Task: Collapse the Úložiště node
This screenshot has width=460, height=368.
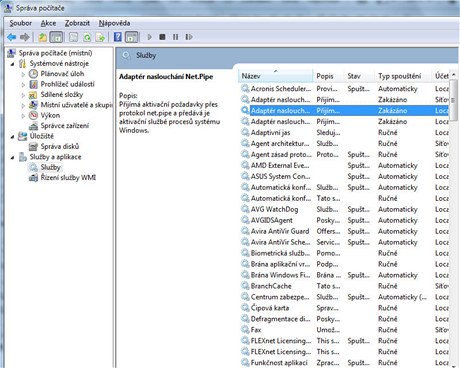Action: tap(13, 137)
